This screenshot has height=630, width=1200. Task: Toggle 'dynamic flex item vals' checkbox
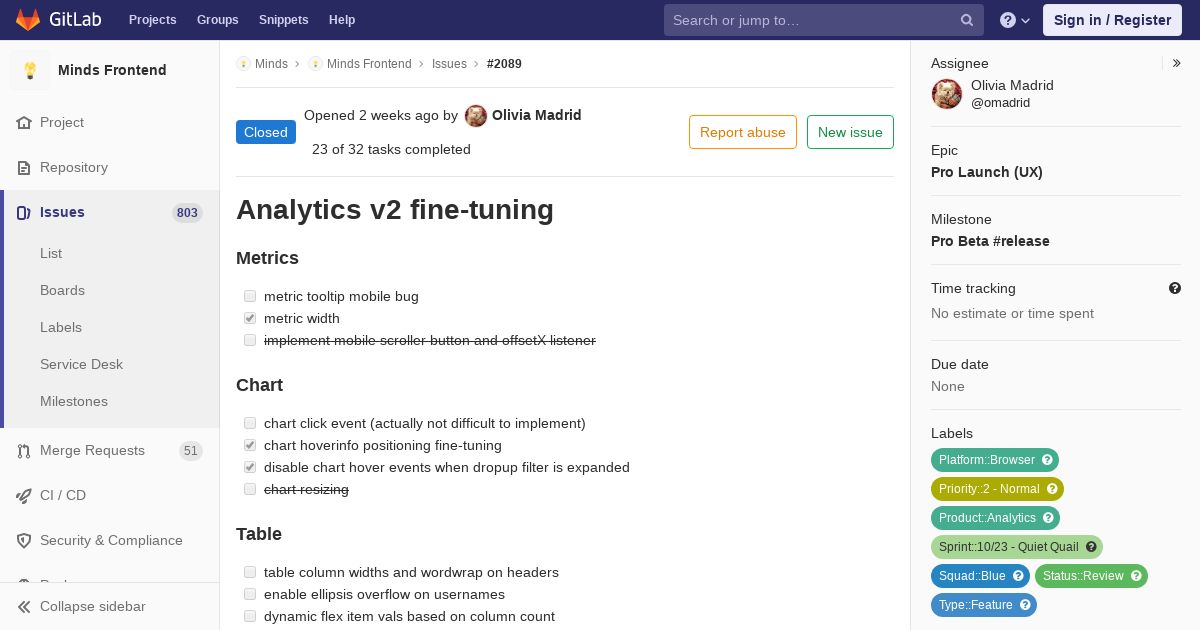(250, 617)
